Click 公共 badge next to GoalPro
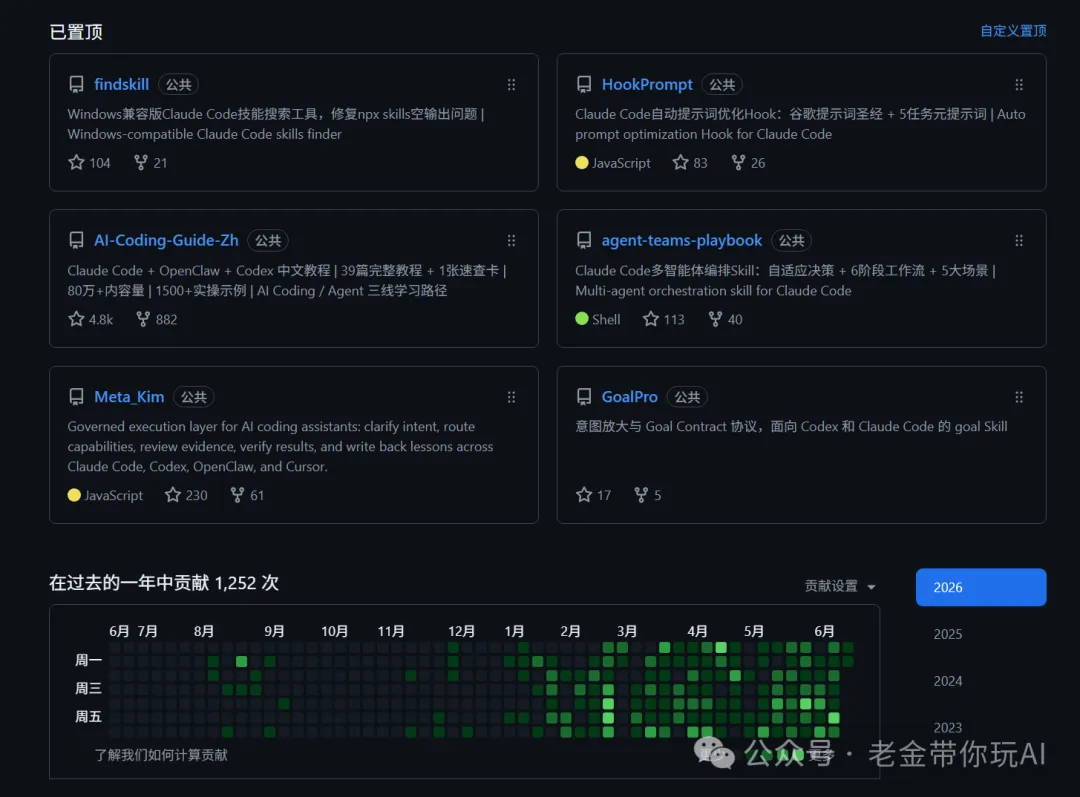This screenshot has height=797, width=1080. click(687, 397)
